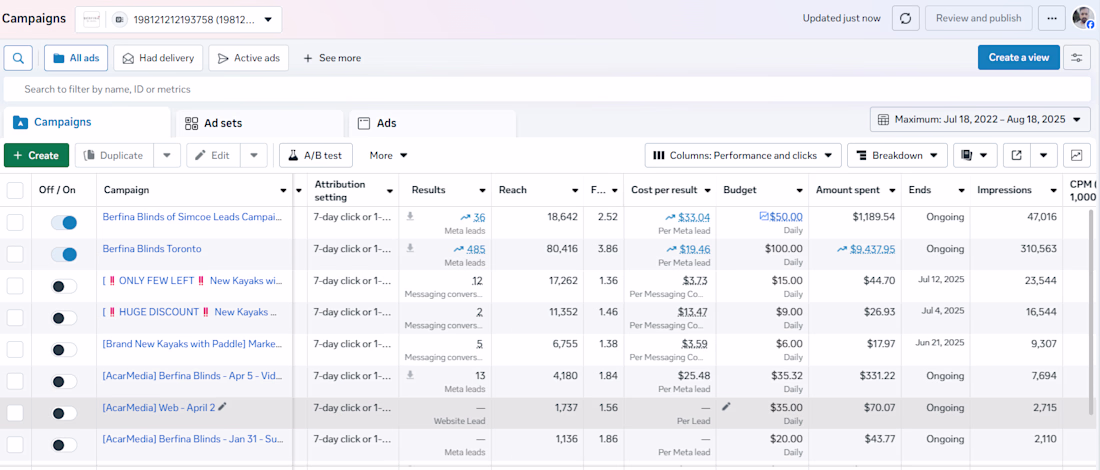Sort by the Reach column header
Screen dimensions: 1100x470
[513, 190]
